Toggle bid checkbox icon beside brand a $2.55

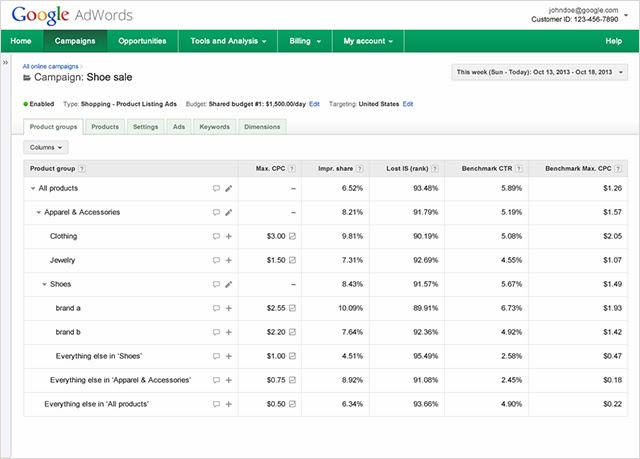click(292, 308)
